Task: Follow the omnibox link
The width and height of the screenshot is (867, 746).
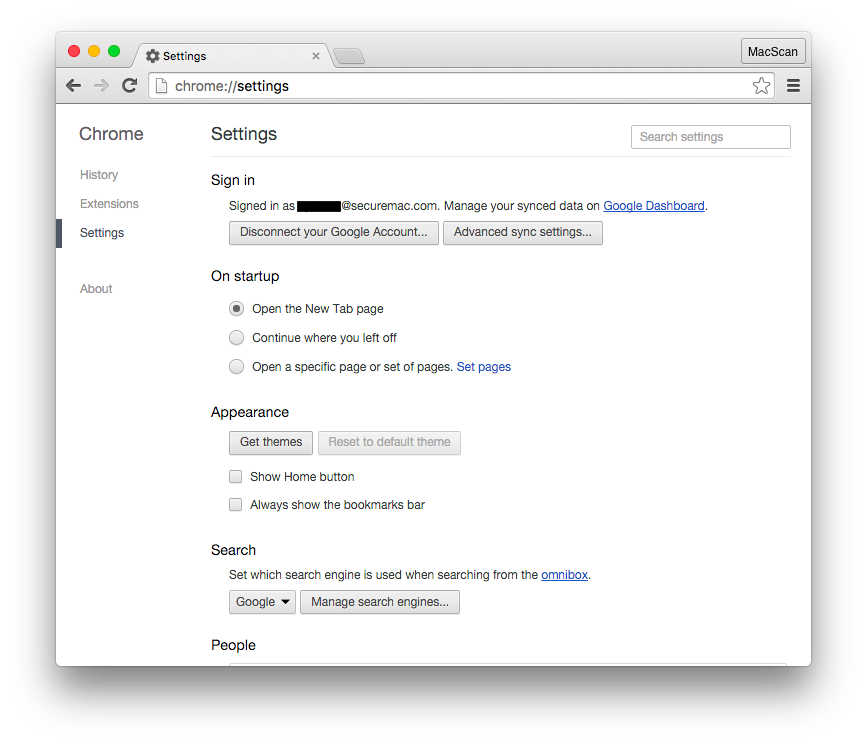Action: click(565, 575)
